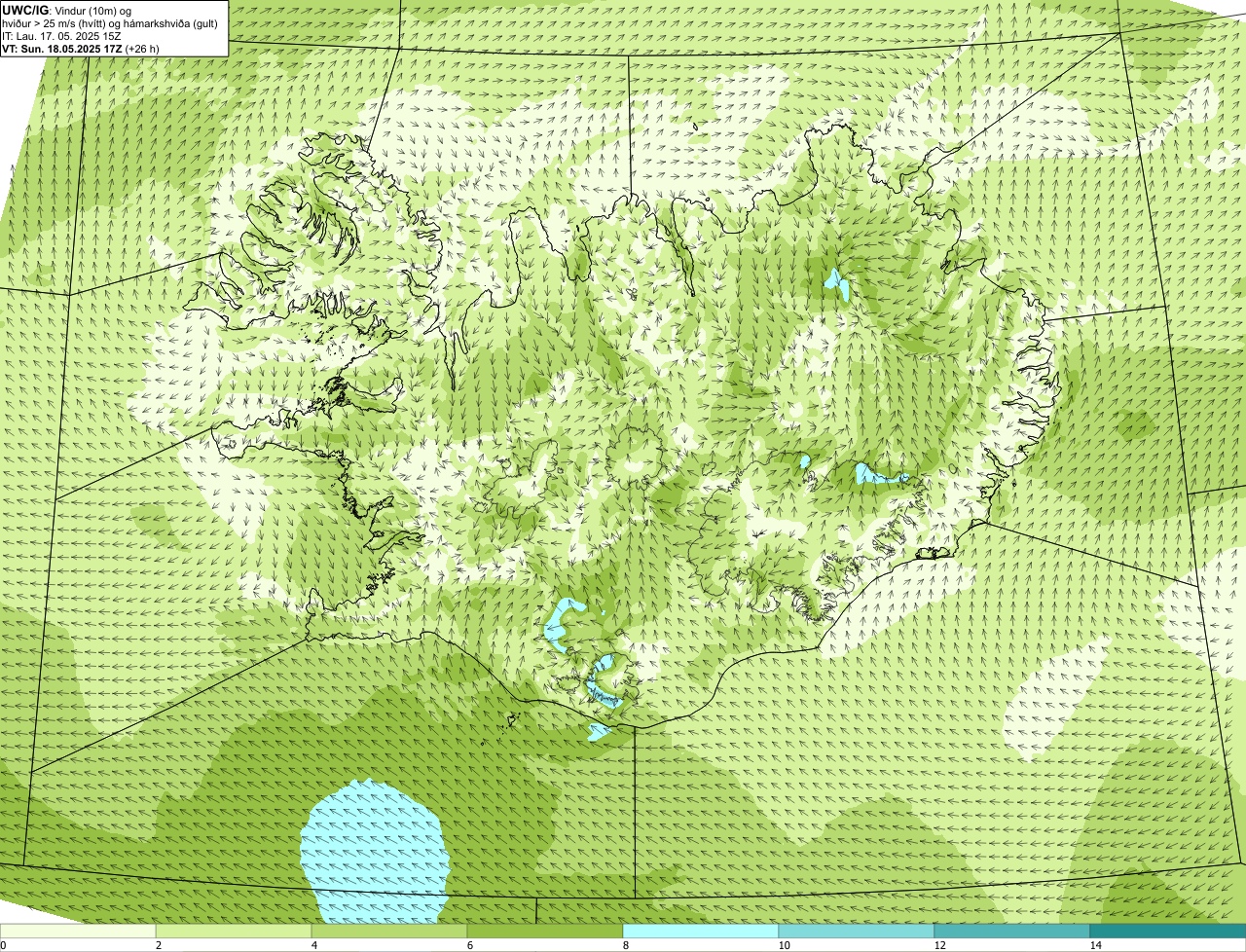Image resolution: width=1246 pixels, height=952 pixels.
Task: Select the 12–14 m/s teal scale segment
Action: pyautogui.click(x=1012, y=931)
